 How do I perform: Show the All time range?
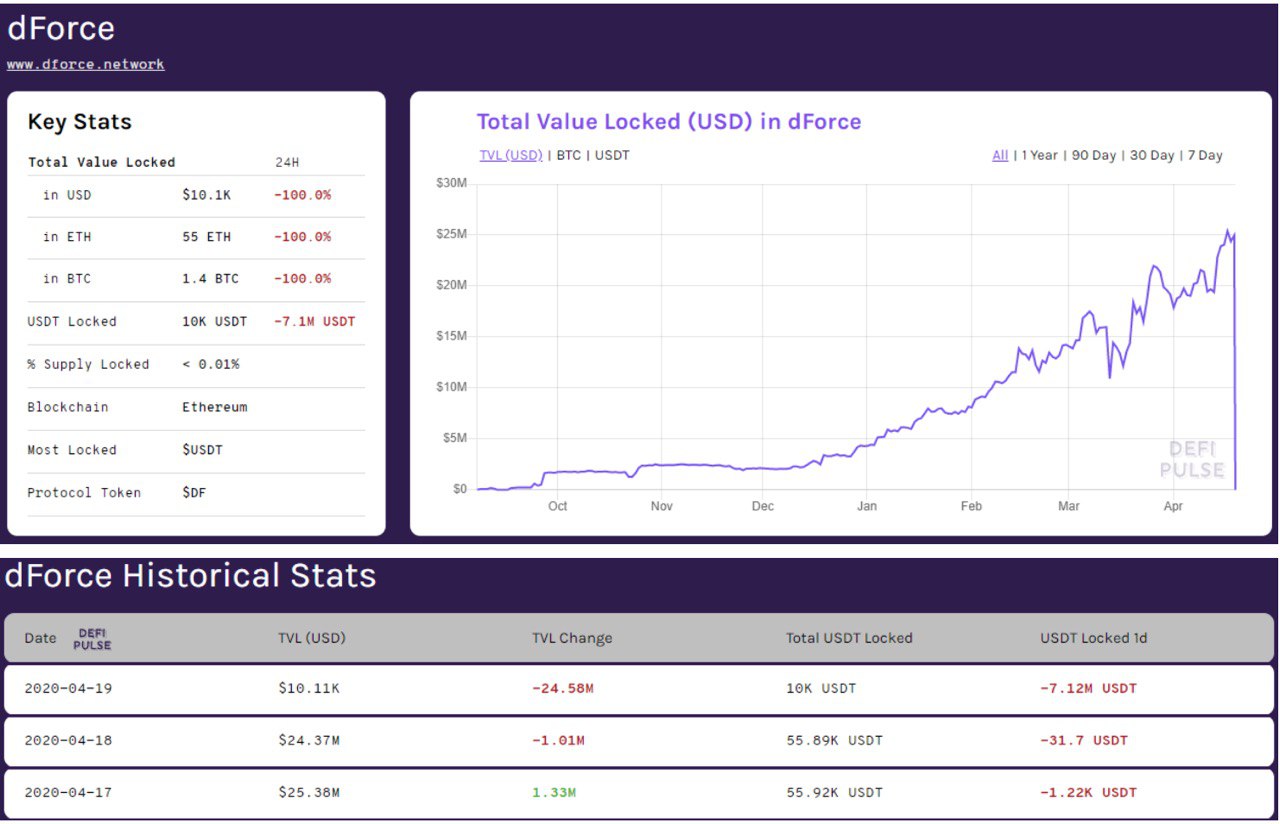click(x=1000, y=155)
